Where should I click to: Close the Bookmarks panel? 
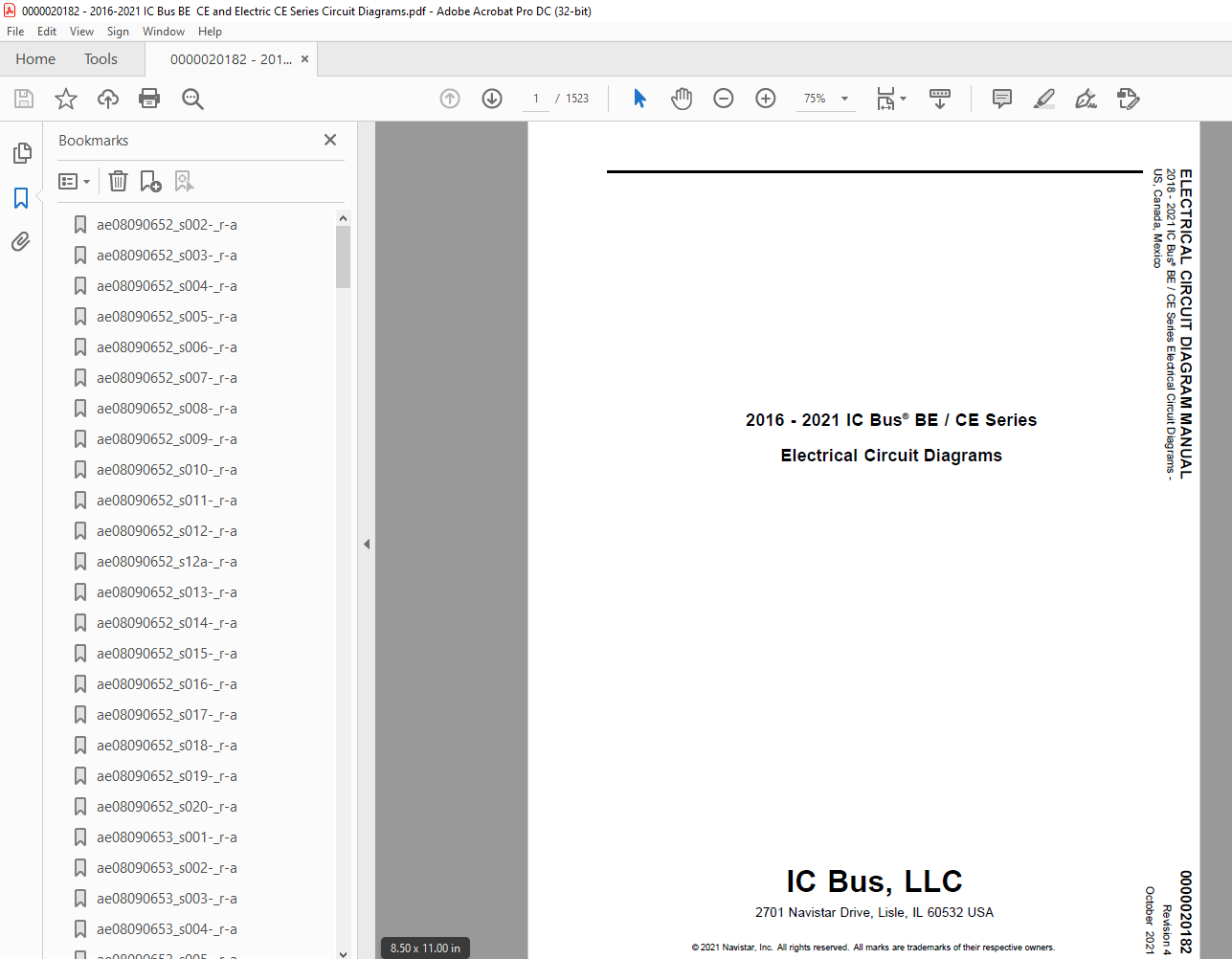tap(330, 140)
